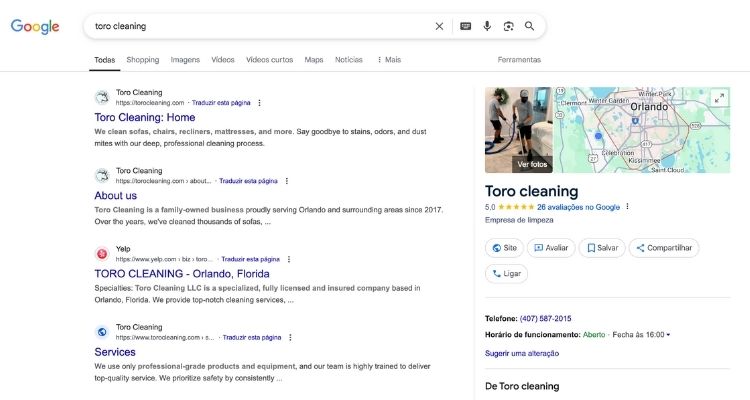Click Sugerir uma alteração link
The width and height of the screenshot is (750, 400).
pos(522,354)
